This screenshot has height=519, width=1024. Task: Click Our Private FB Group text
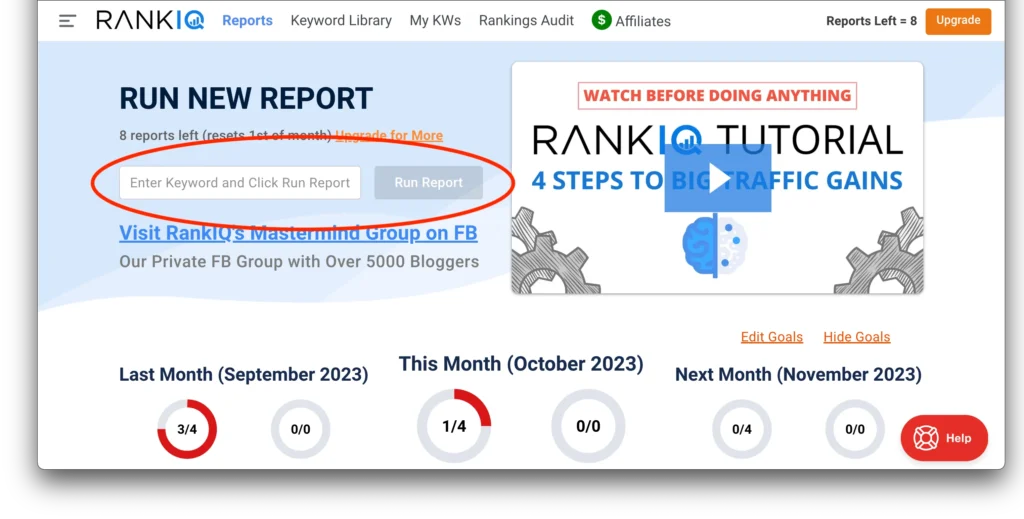pos(298,262)
